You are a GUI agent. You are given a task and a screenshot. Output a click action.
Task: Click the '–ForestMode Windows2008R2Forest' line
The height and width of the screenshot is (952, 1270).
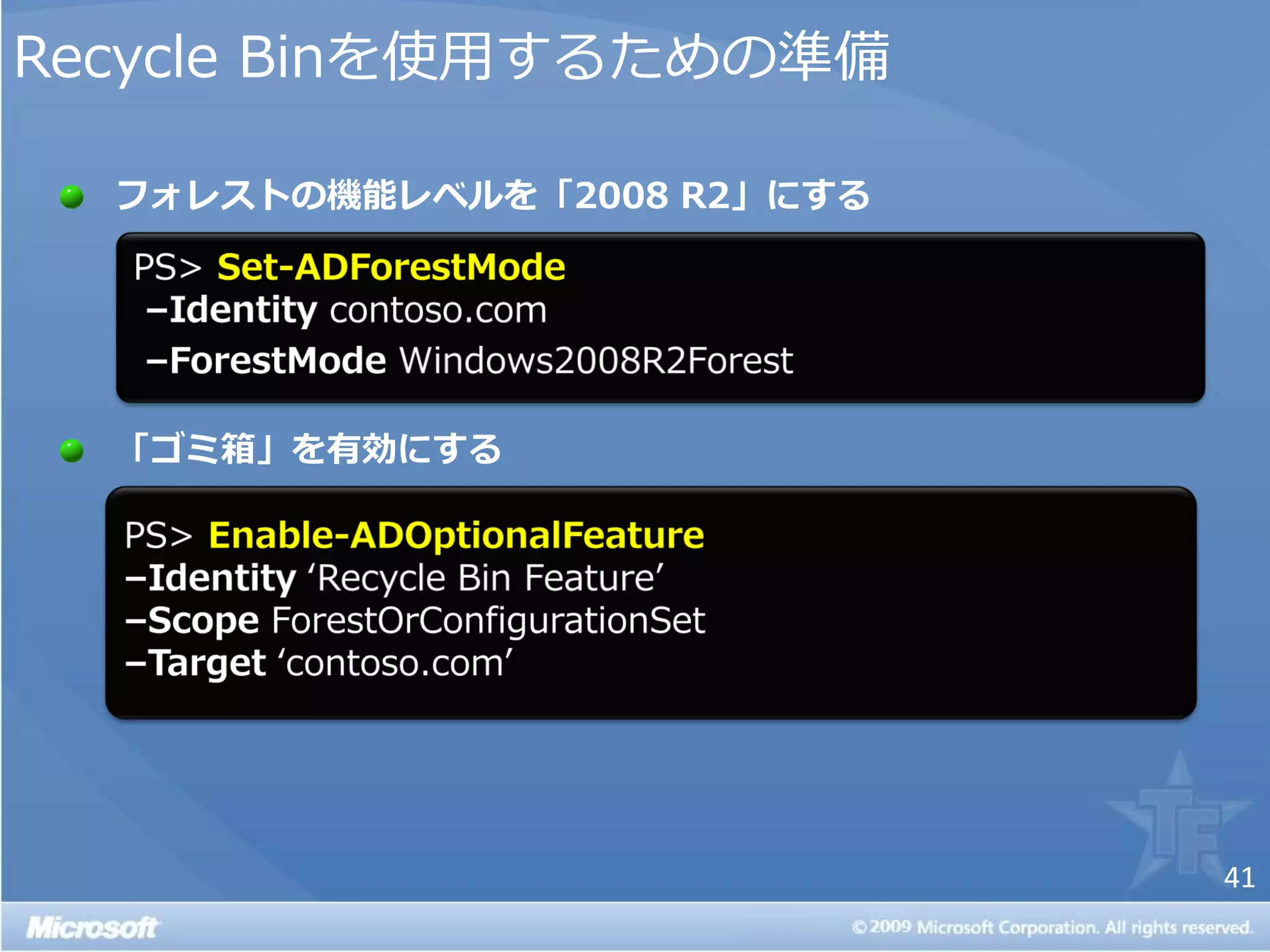pos(469,360)
